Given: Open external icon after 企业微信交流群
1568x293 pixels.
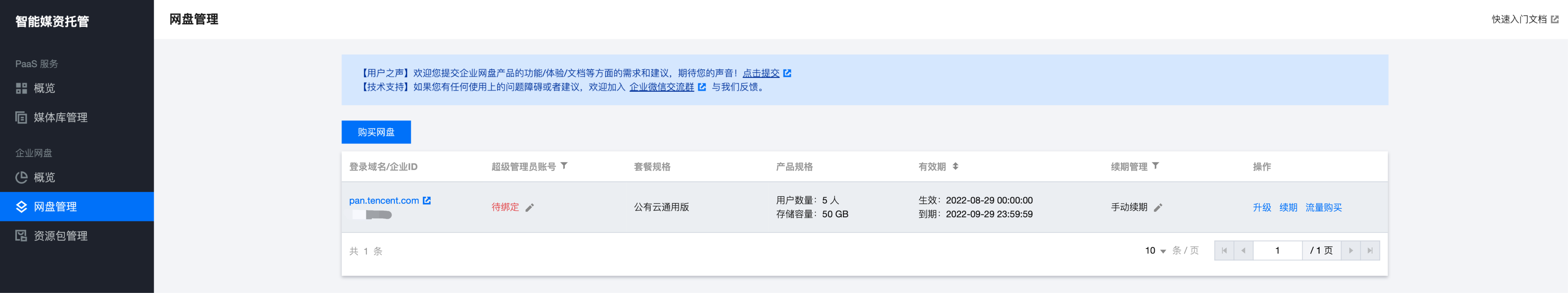Looking at the screenshot, I should pyautogui.click(x=702, y=87).
